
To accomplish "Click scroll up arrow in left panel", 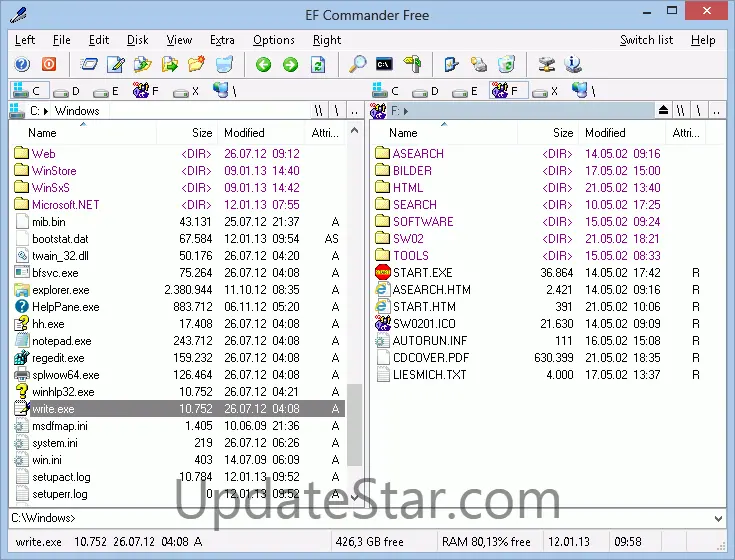I will click(355, 130).
